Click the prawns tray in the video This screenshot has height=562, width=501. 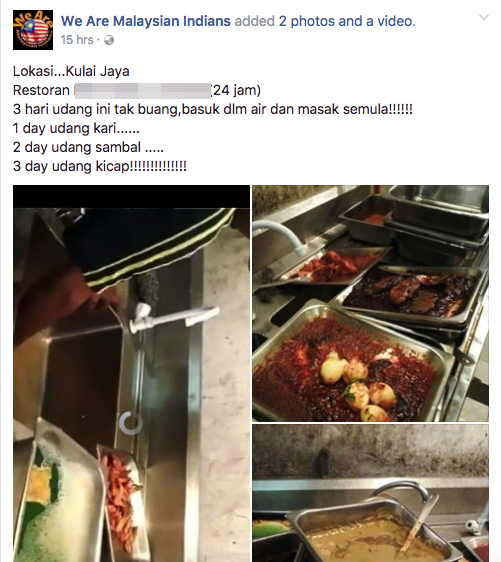click(x=122, y=499)
